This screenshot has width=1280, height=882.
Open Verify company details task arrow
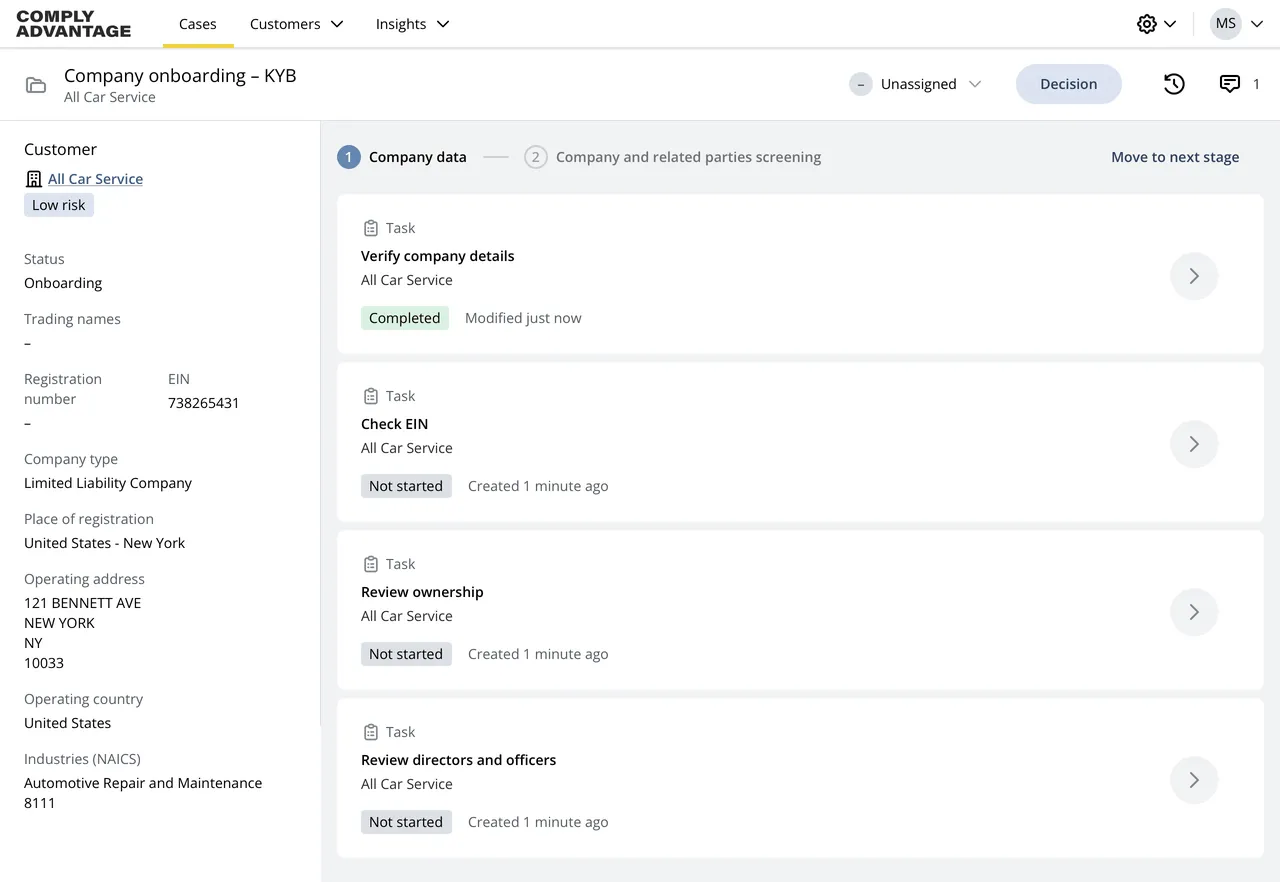coord(1194,276)
